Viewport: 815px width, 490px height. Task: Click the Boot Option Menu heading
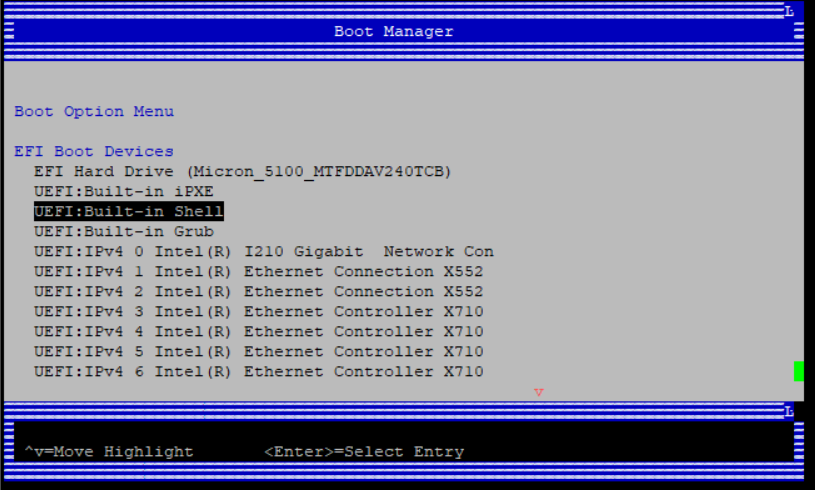tap(94, 112)
